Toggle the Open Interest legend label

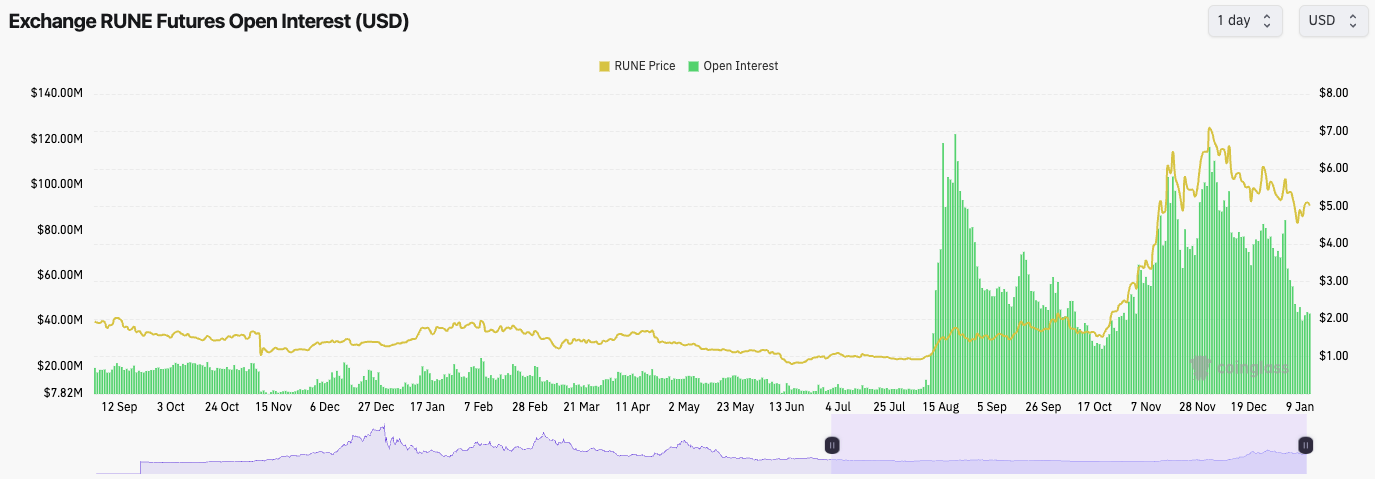(x=740, y=66)
